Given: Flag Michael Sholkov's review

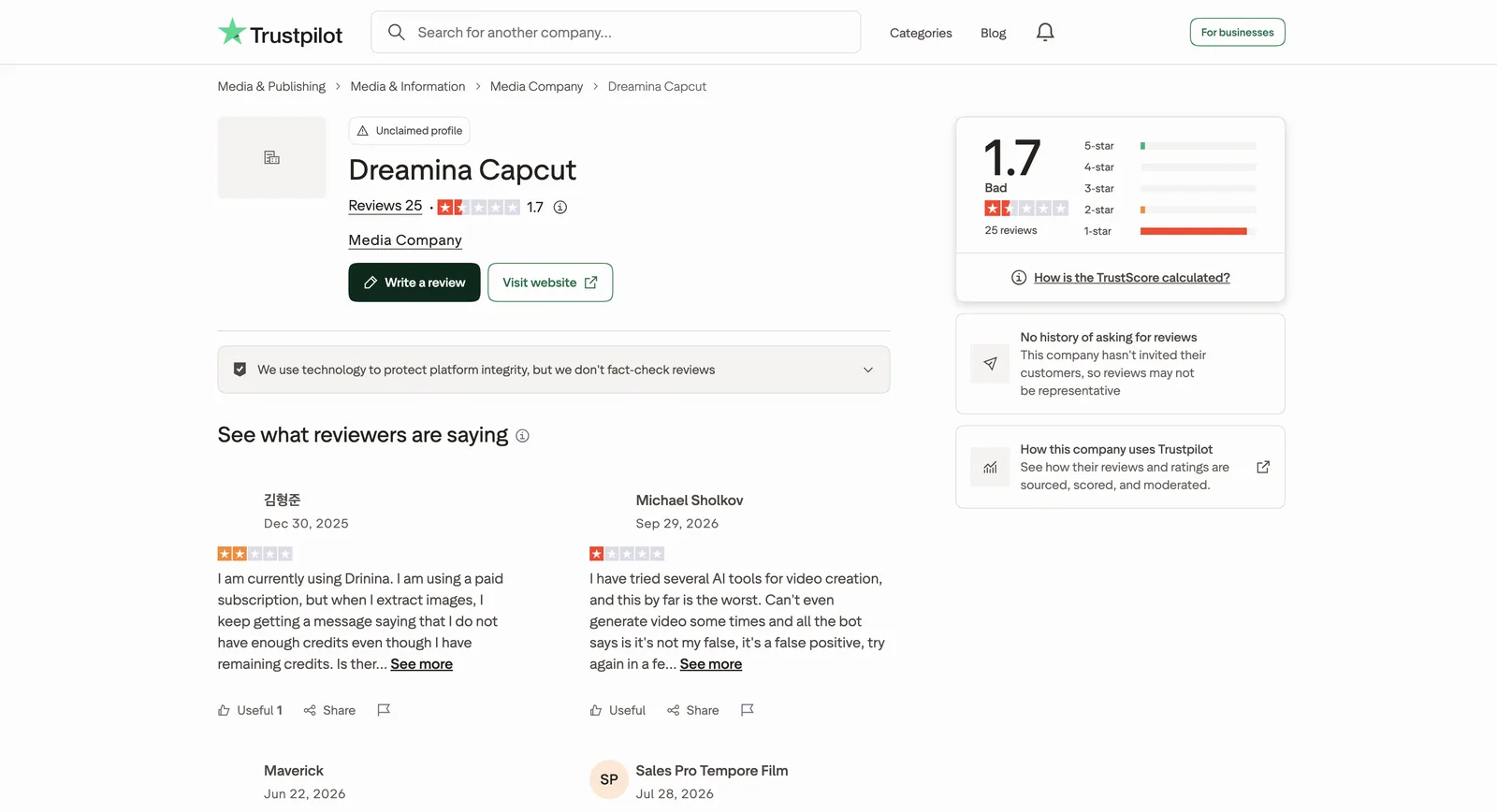Looking at the screenshot, I should click(747, 710).
